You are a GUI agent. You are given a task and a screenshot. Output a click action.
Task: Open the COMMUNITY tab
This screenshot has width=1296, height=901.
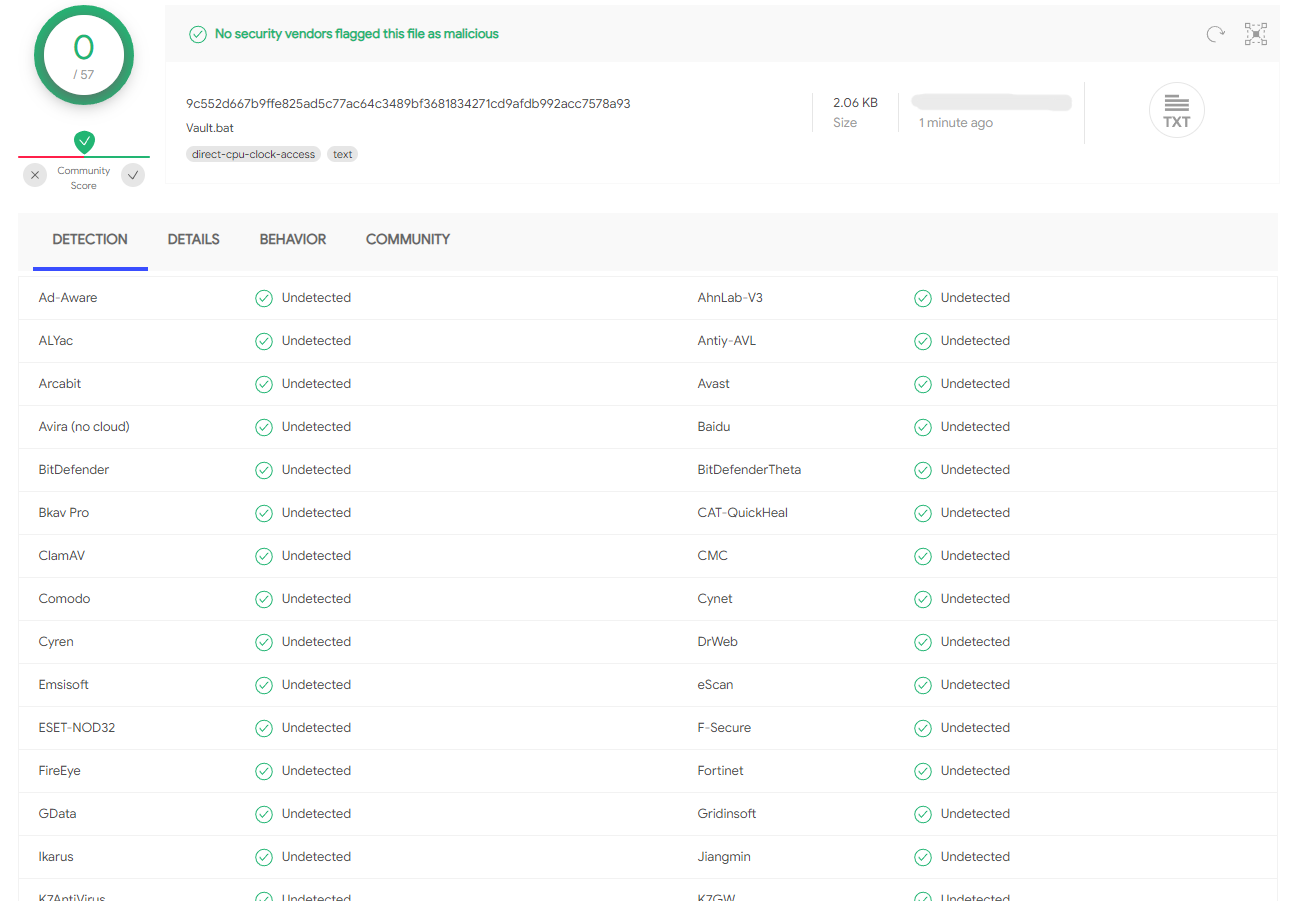408,240
